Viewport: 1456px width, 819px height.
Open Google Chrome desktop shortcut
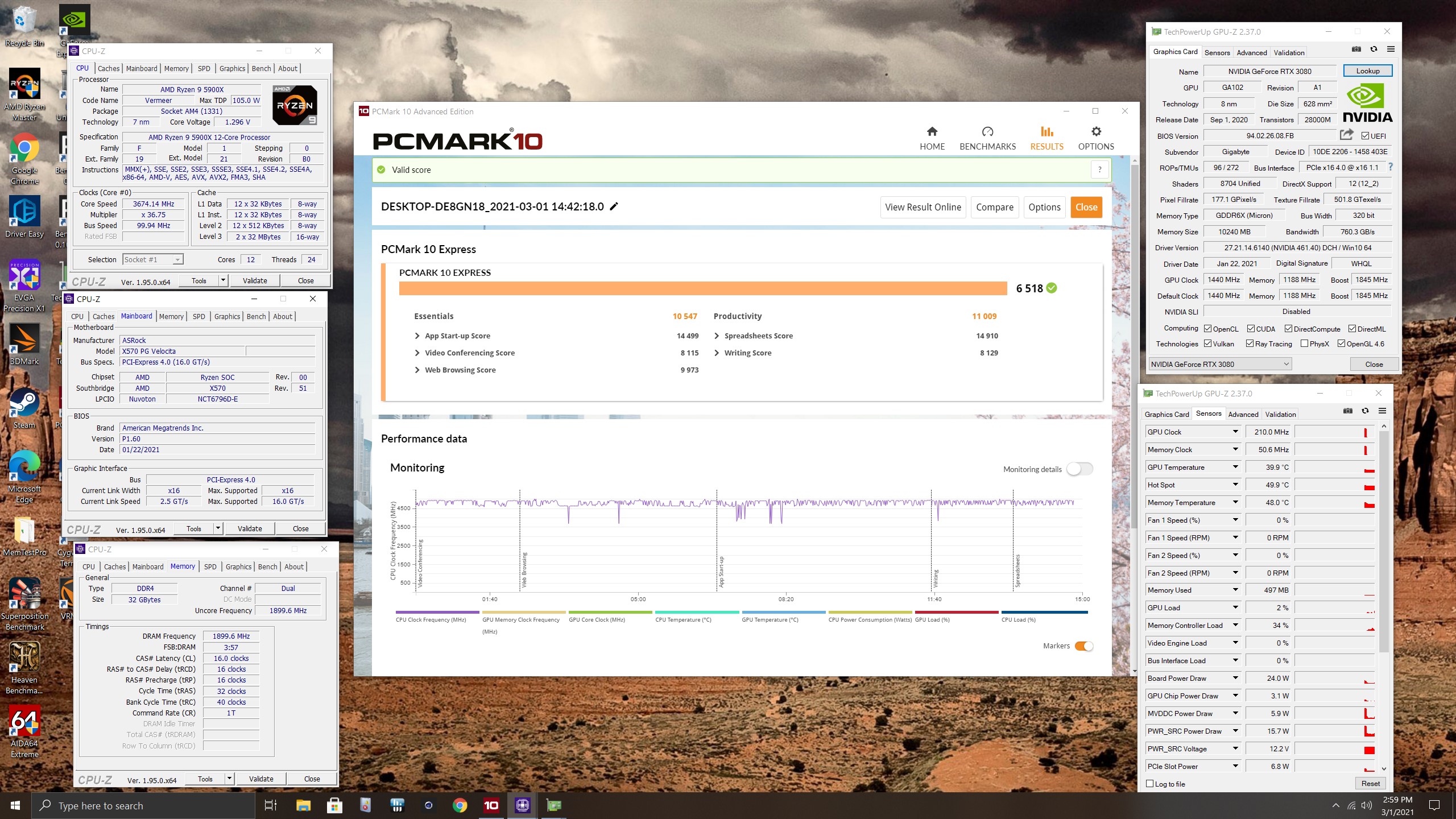point(24,159)
